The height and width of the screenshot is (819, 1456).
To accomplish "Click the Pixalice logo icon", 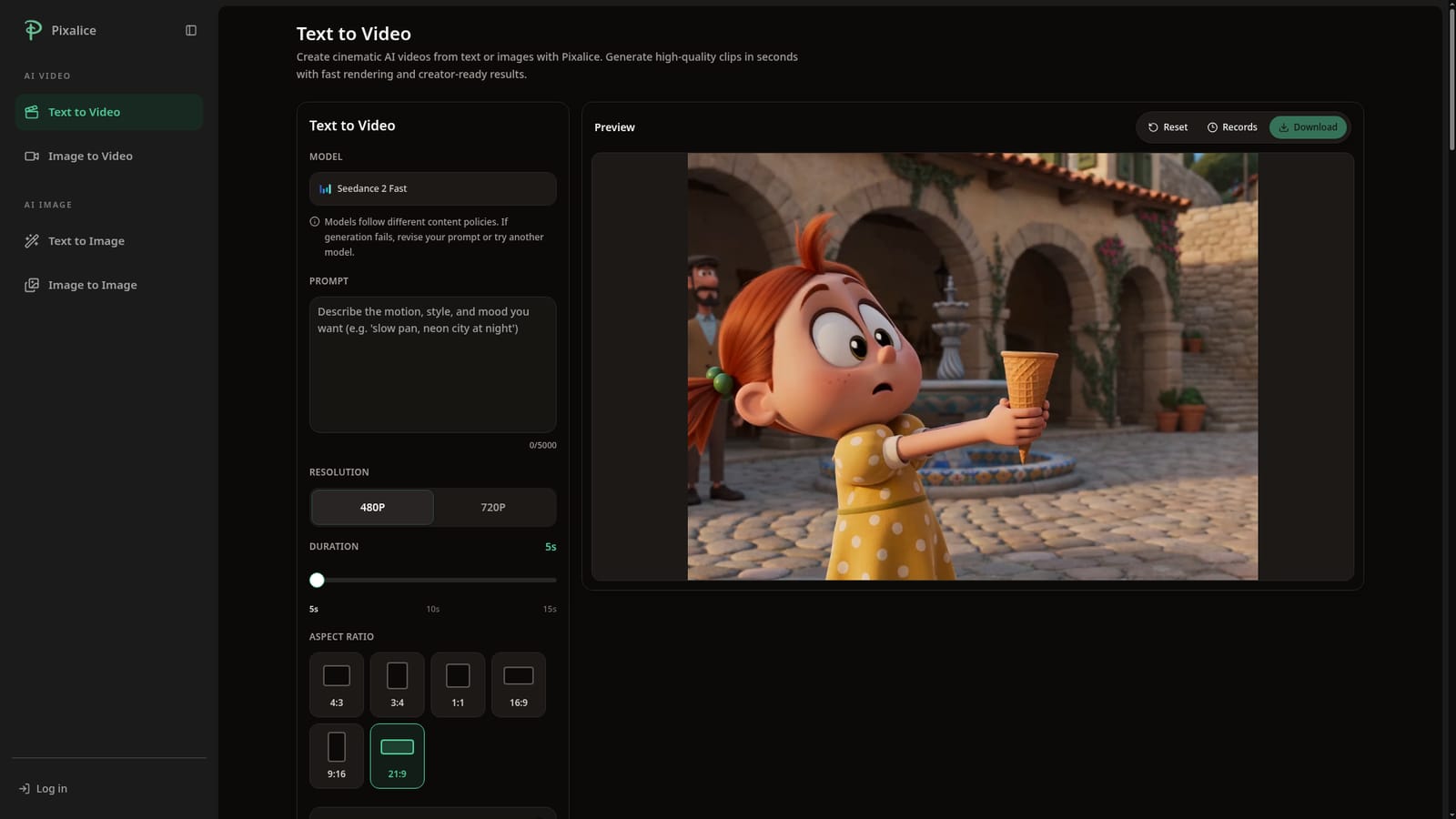I will (33, 30).
